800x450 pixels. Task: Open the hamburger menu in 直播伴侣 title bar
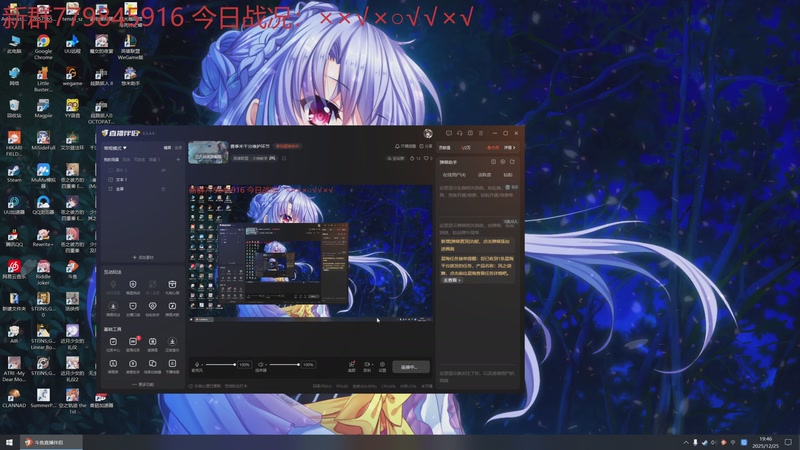(481, 133)
